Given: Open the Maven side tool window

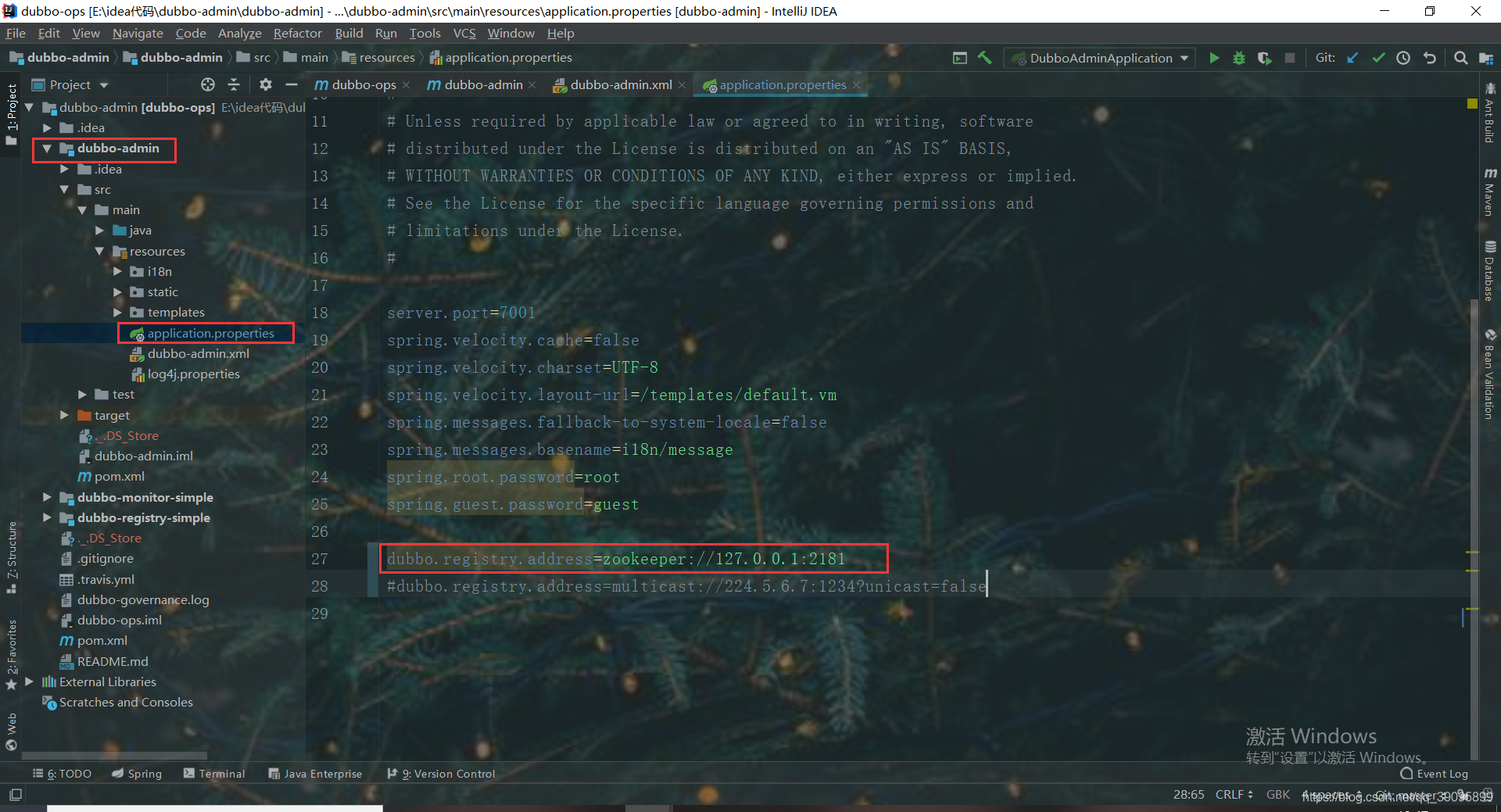Looking at the screenshot, I should tap(1490, 191).
